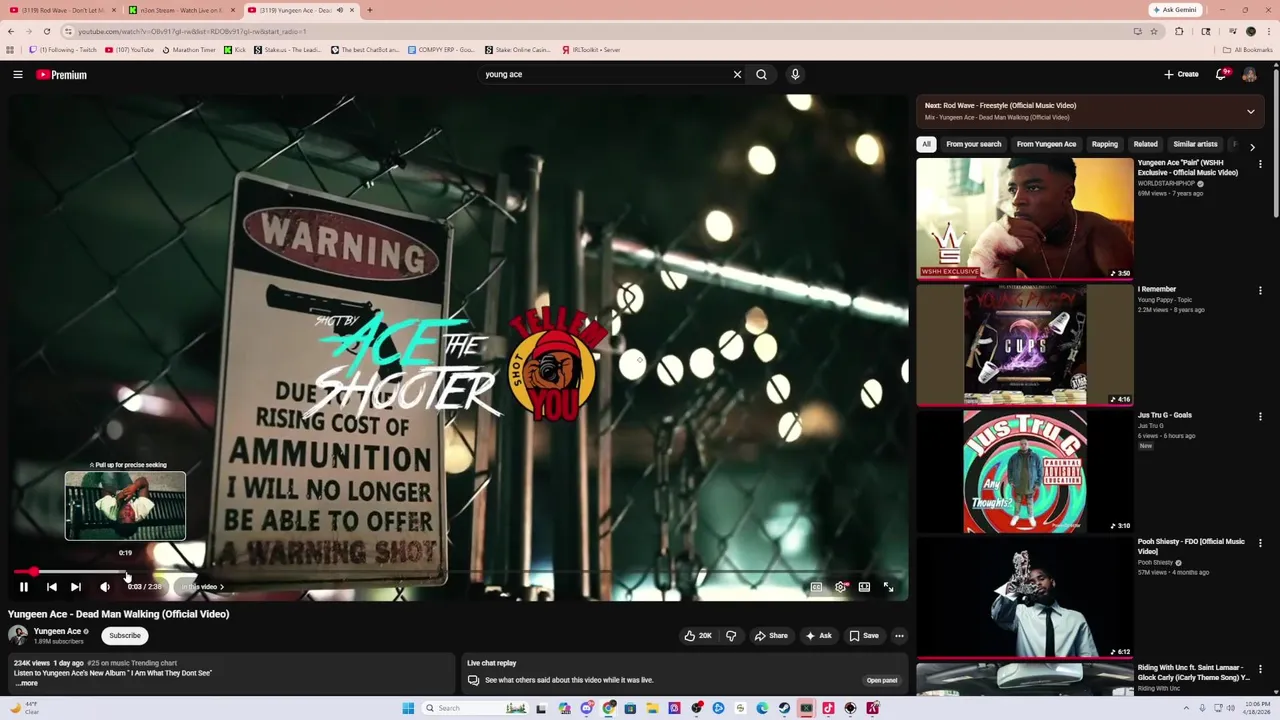
Task: Open the 'All Bookmarks' folder
Action: [x=1247, y=50]
